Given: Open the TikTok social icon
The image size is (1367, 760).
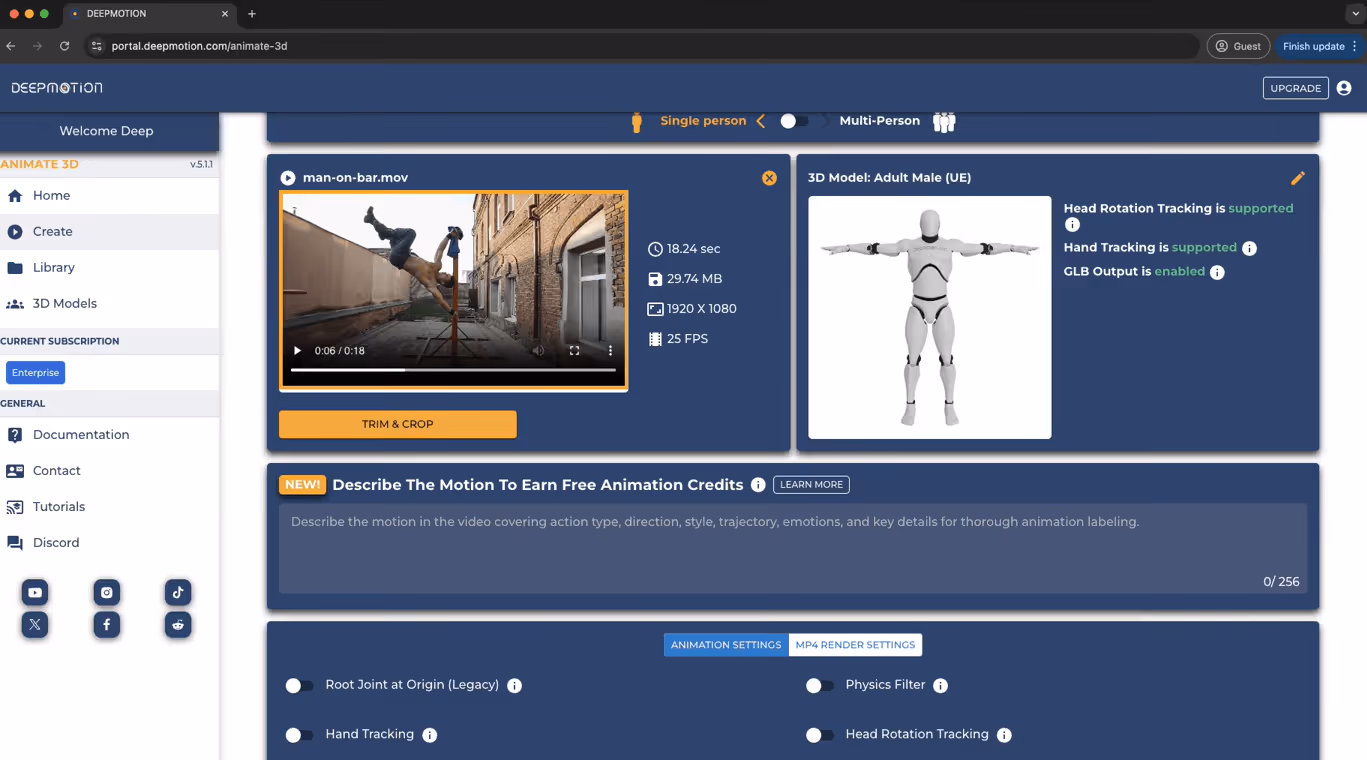Looking at the screenshot, I should pos(178,592).
